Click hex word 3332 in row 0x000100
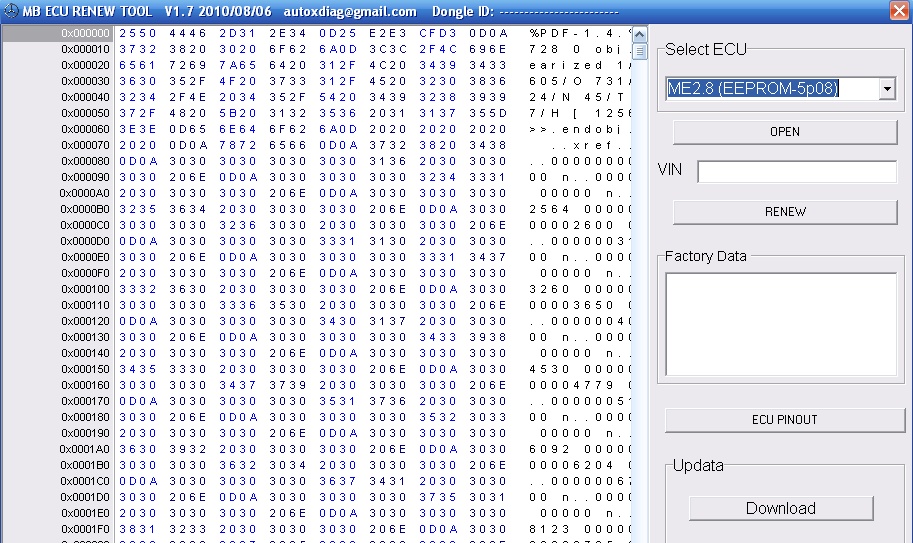The image size is (913, 543). pos(138,289)
